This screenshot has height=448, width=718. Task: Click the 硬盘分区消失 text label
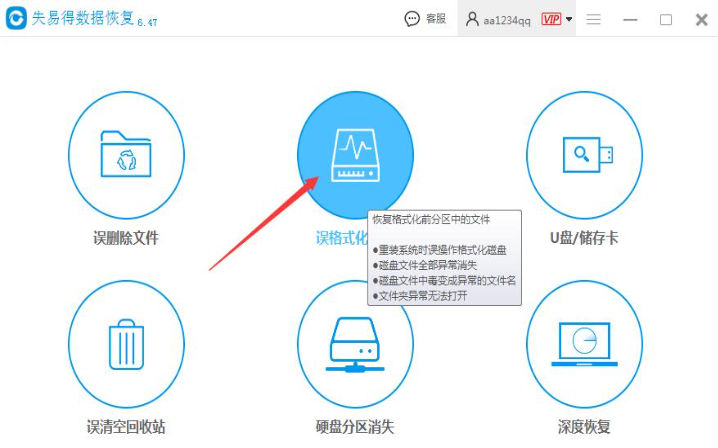[355, 427]
